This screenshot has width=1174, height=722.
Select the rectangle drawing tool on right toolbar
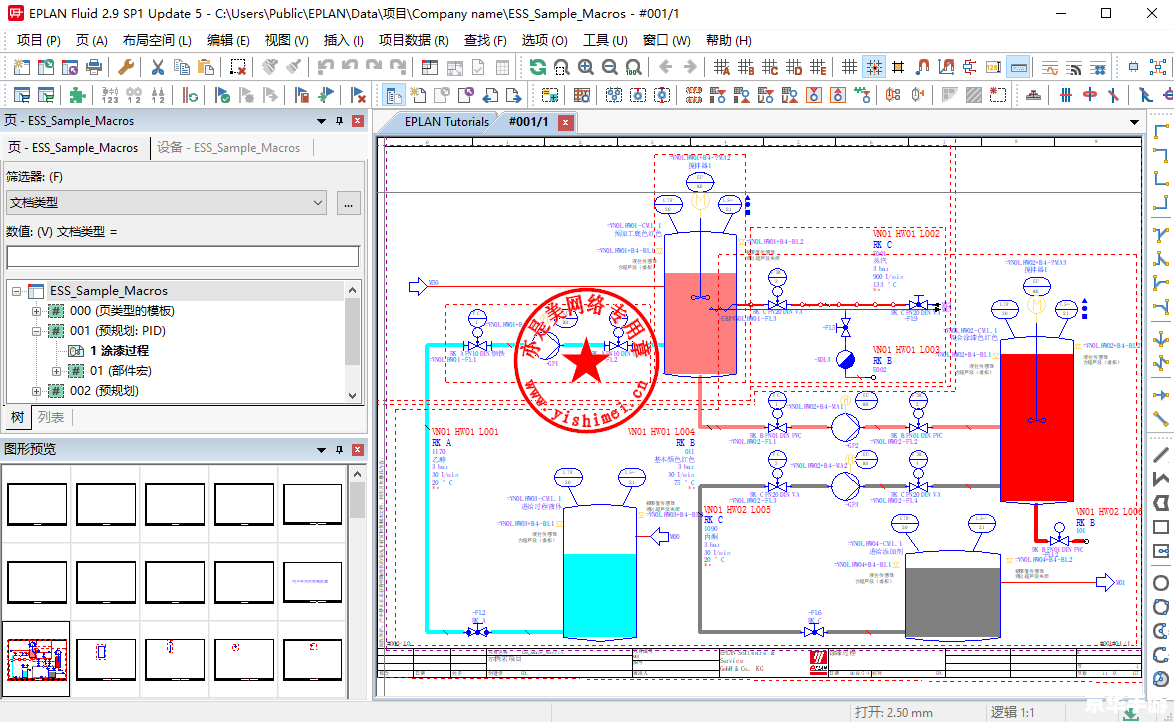[x=1161, y=527]
